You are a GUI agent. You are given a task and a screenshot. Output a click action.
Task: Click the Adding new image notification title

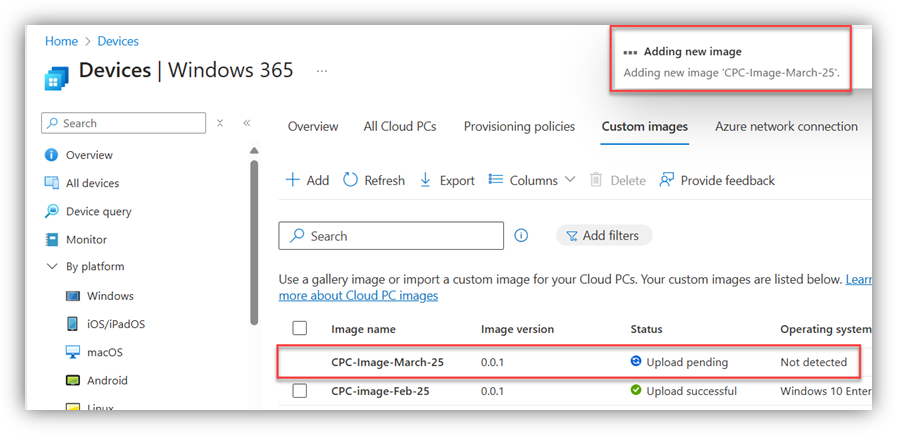[693, 52]
